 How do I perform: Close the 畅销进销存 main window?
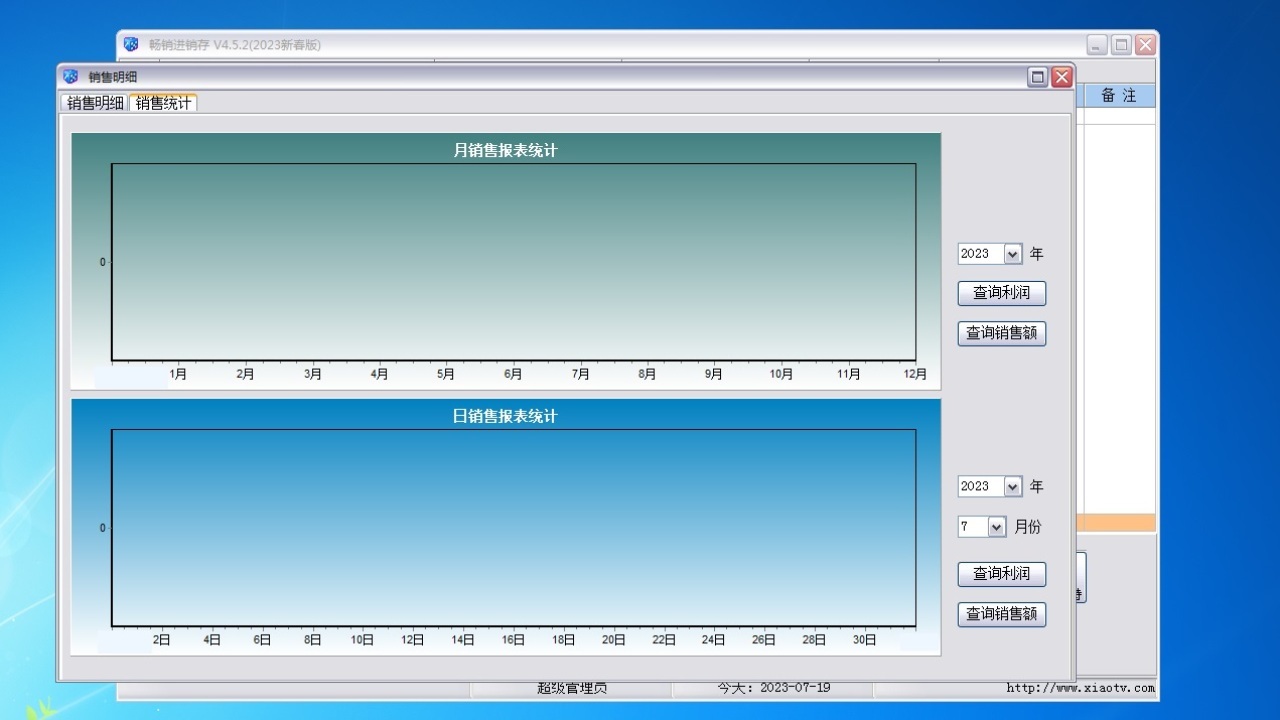[1145, 45]
